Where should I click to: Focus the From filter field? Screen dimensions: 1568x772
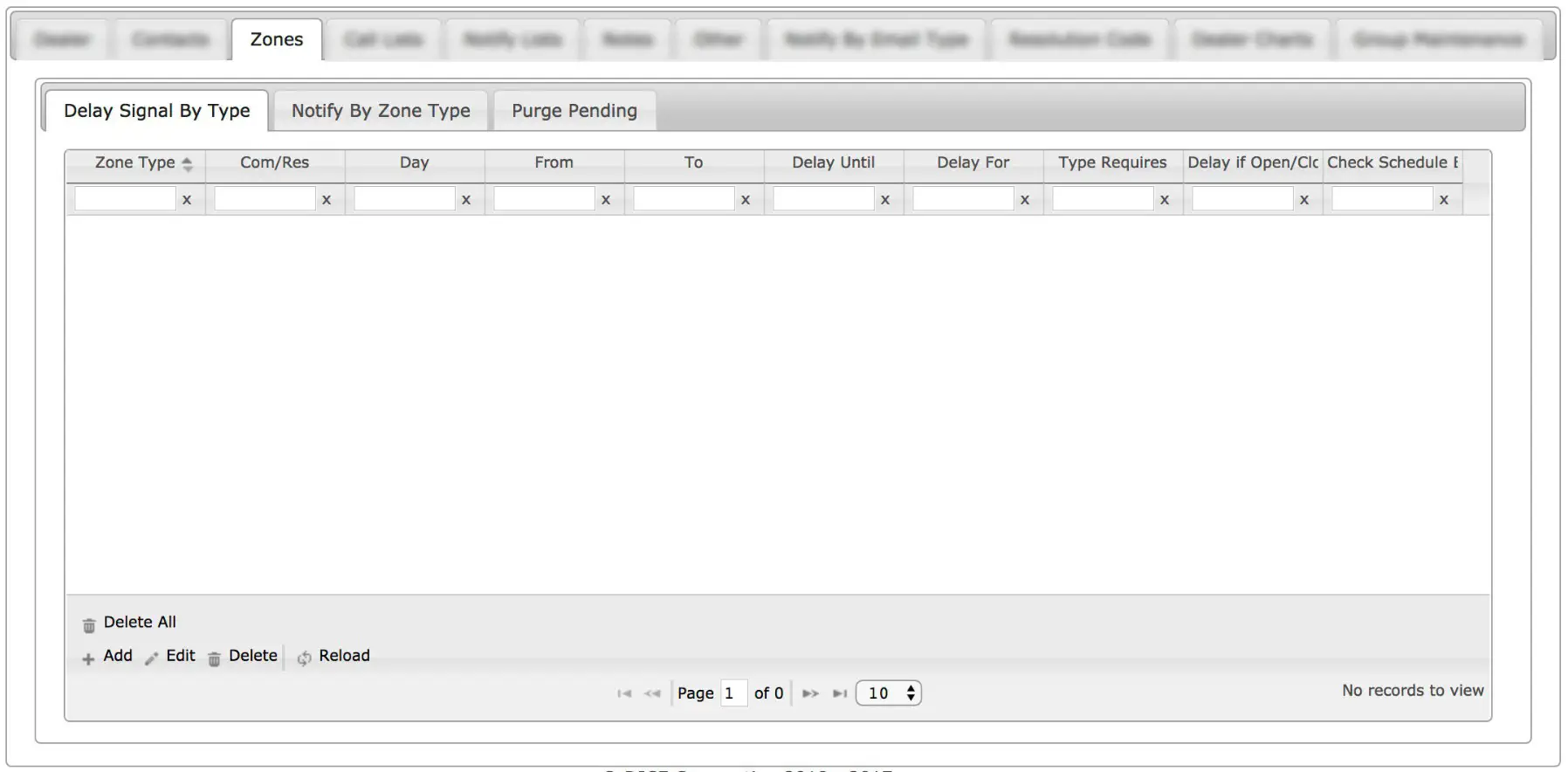pos(544,199)
